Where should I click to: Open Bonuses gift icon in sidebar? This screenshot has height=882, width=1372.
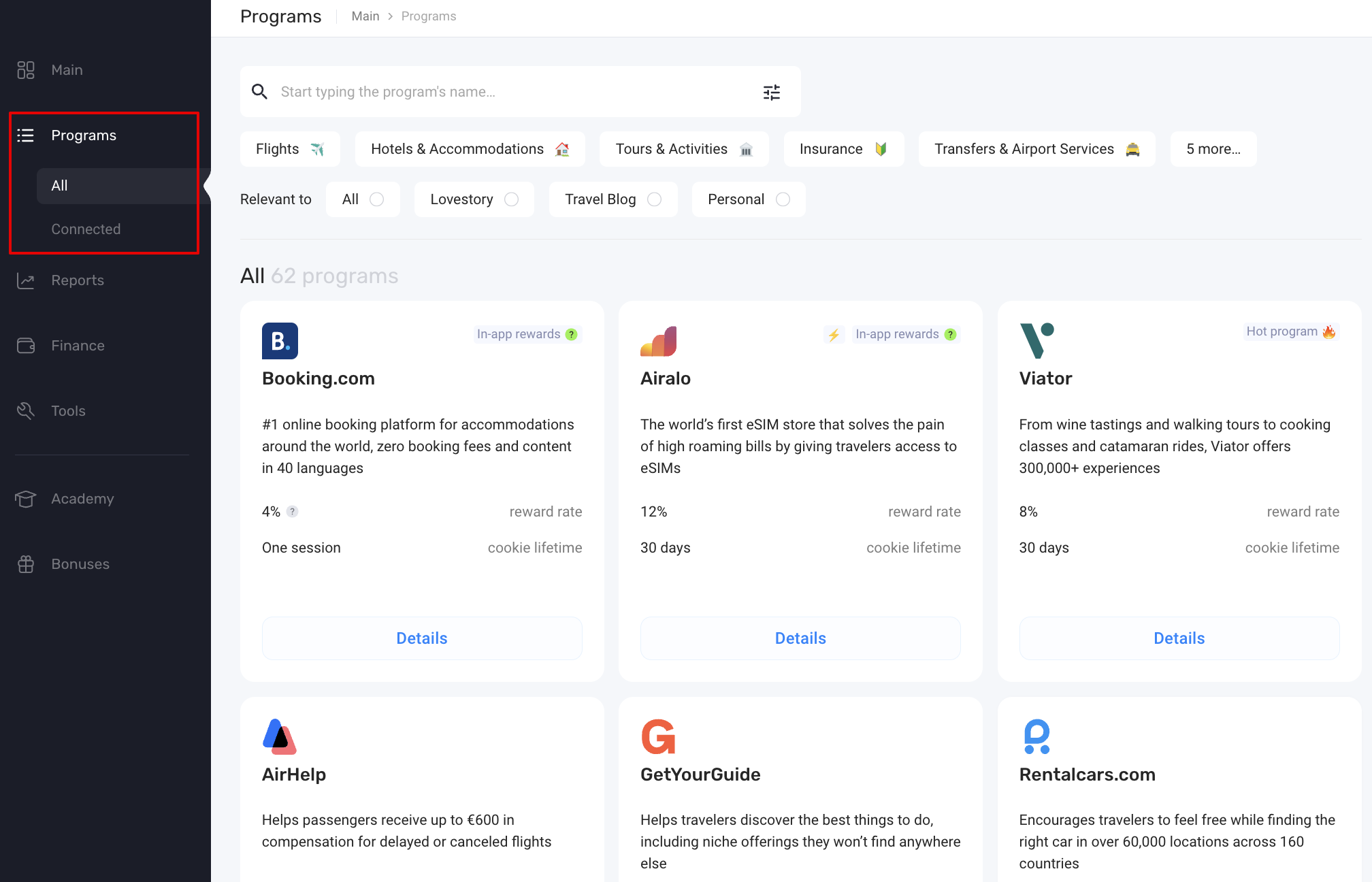(x=26, y=564)
